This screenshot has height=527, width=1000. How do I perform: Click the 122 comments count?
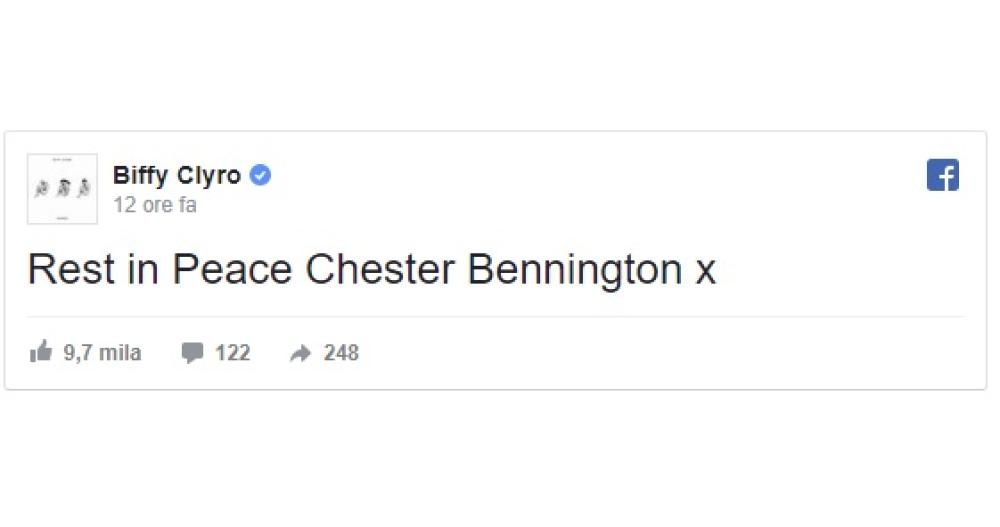232,353
